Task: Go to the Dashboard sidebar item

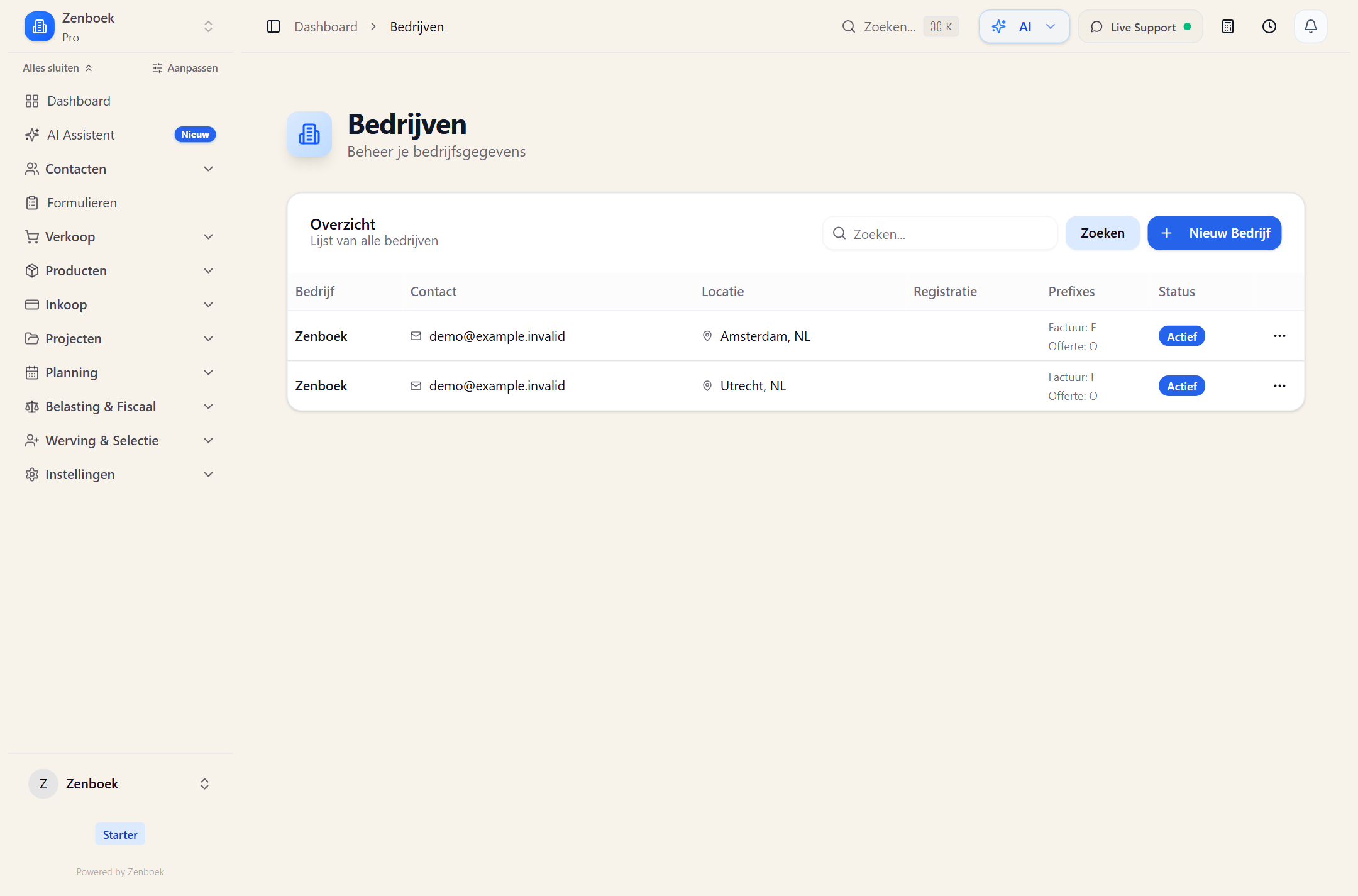Action: pos(119,101)
